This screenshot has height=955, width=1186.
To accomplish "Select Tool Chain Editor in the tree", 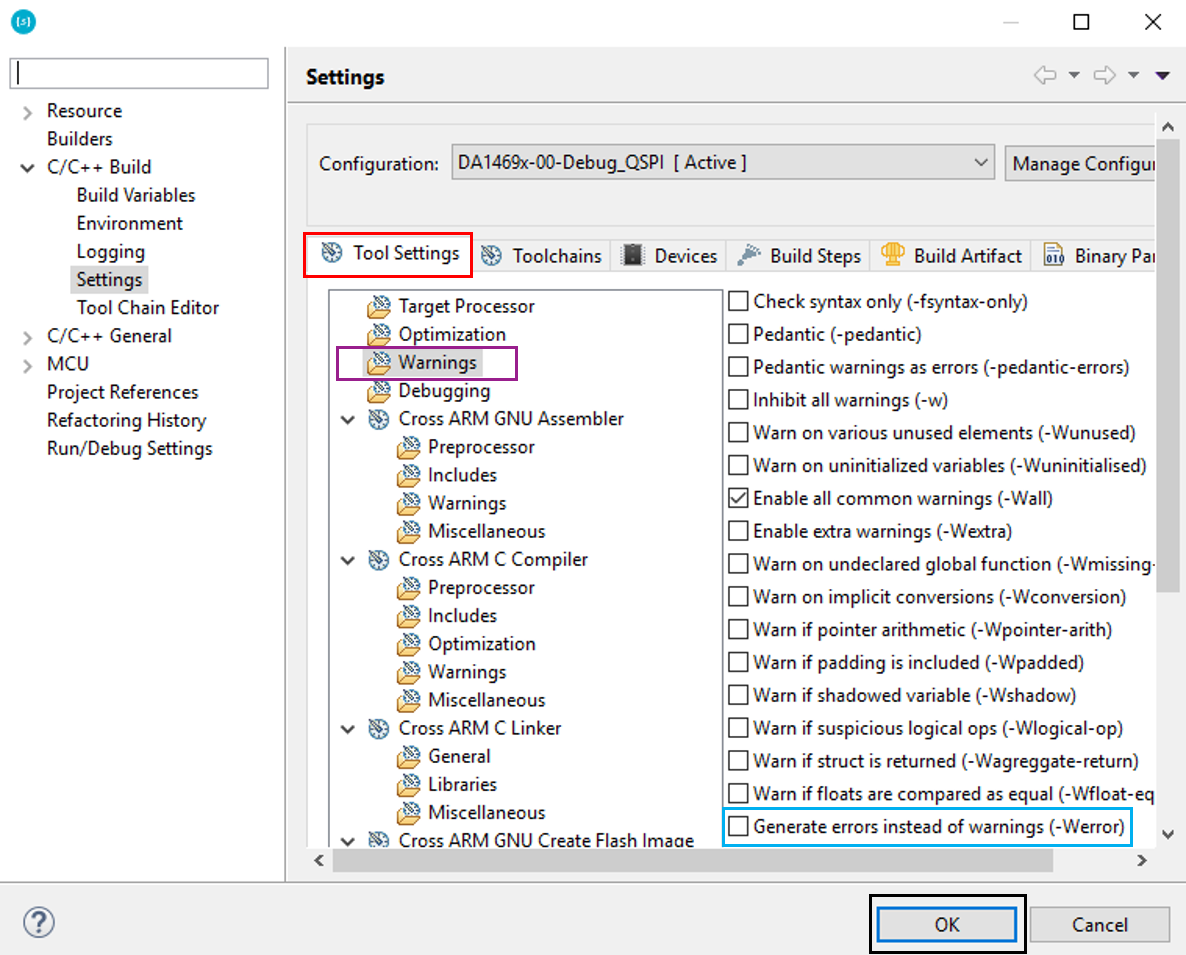I will point(147,308).
